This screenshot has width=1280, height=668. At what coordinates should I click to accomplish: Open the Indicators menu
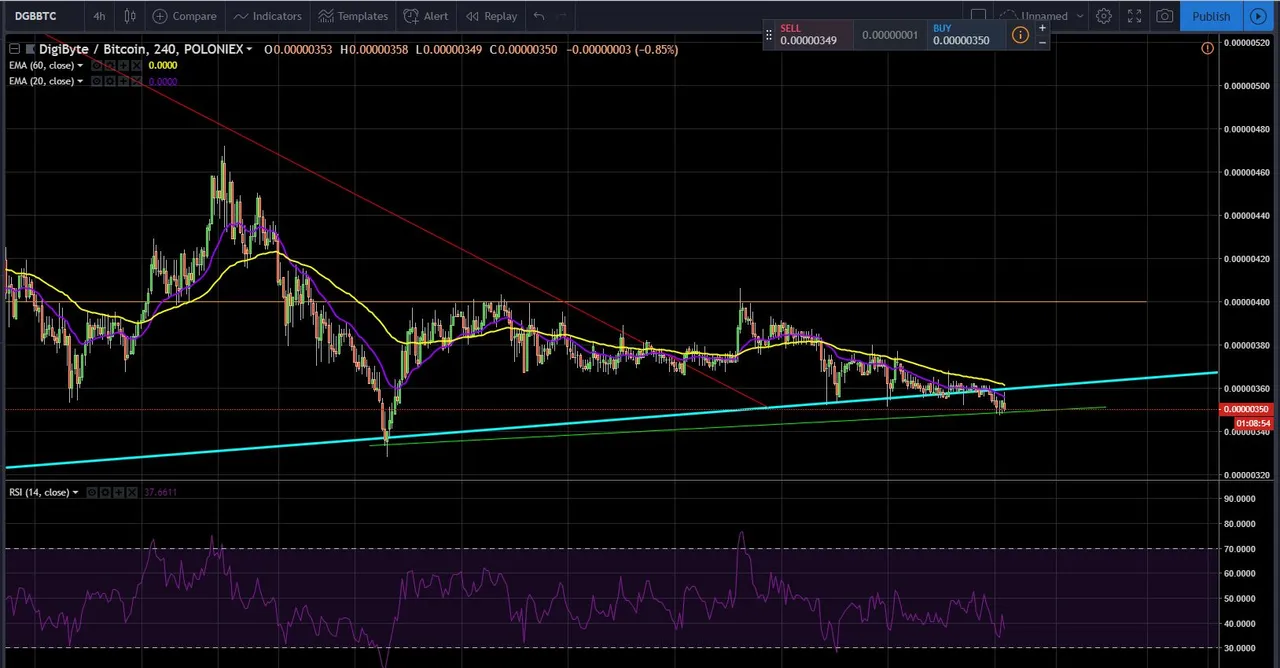tap(266, 16)
